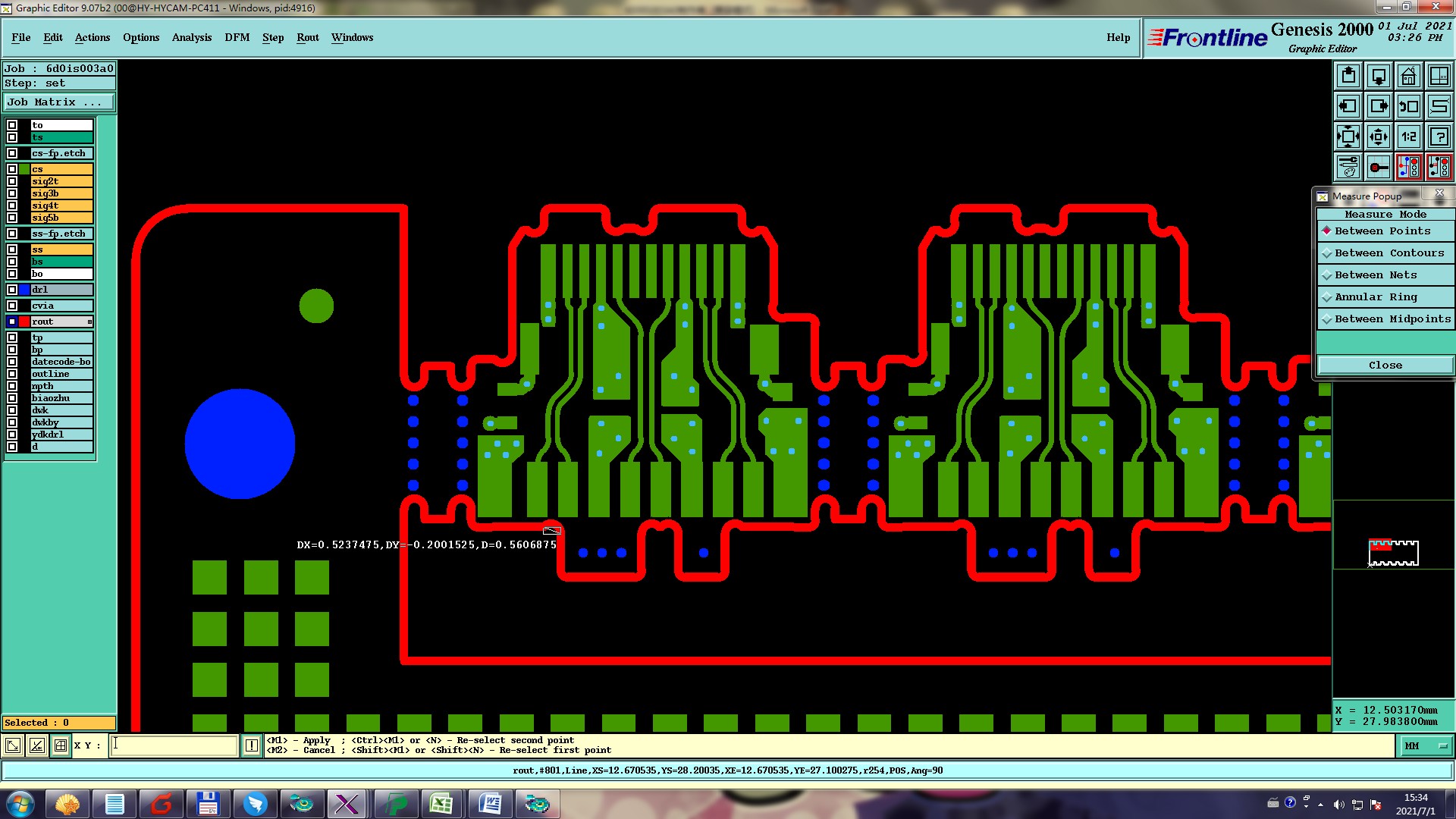Open the Help menu
This screenshot has width=1456, height=819.
coord(1118,37)
